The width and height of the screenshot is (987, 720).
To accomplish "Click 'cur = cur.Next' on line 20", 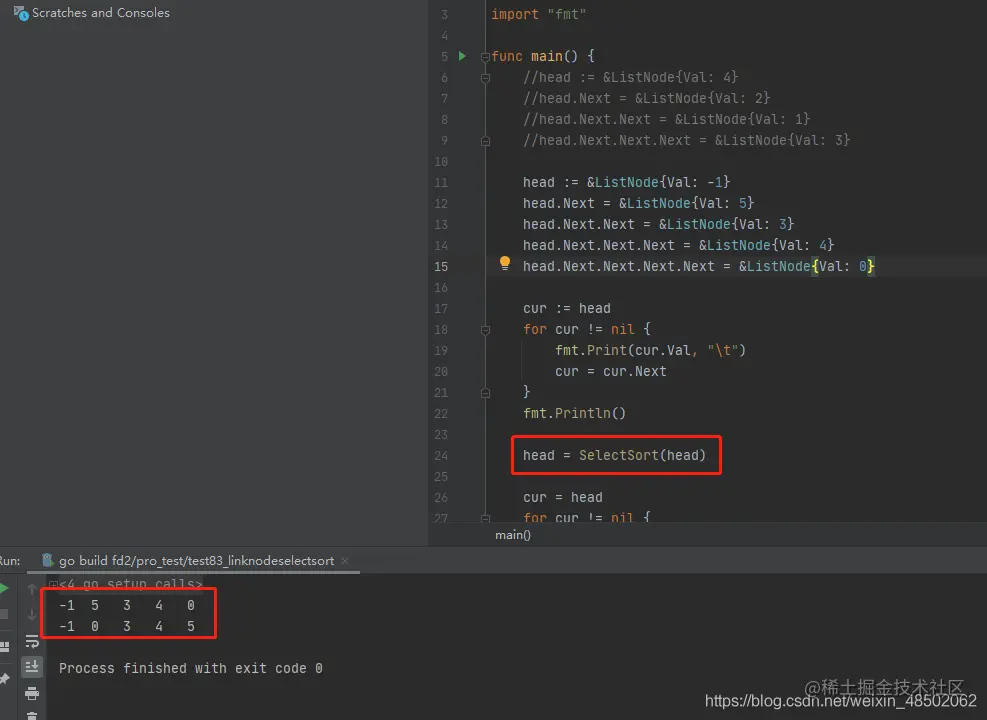I will [610, 371].
